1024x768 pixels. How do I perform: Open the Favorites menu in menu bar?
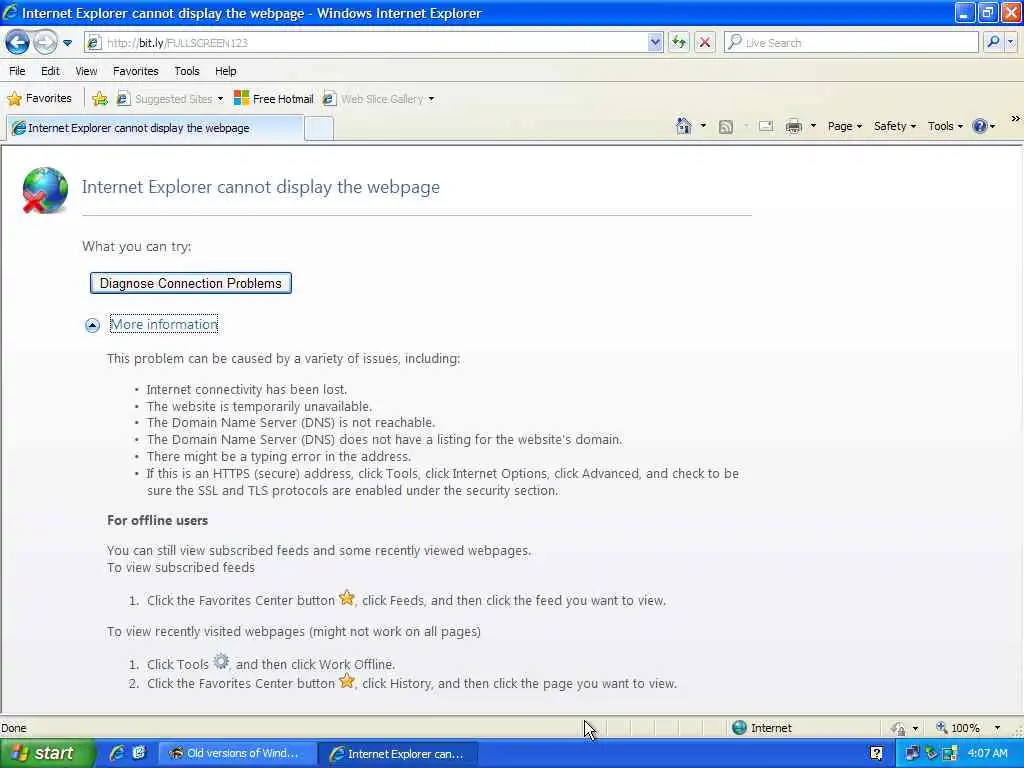tap(136, 71)
